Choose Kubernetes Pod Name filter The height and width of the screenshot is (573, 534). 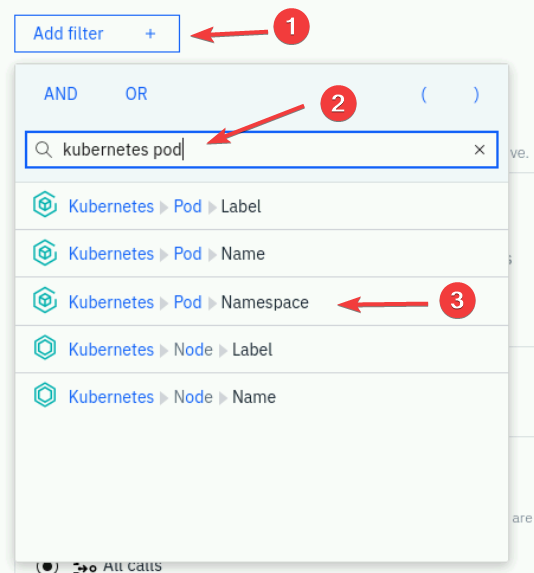click(262, 254)
